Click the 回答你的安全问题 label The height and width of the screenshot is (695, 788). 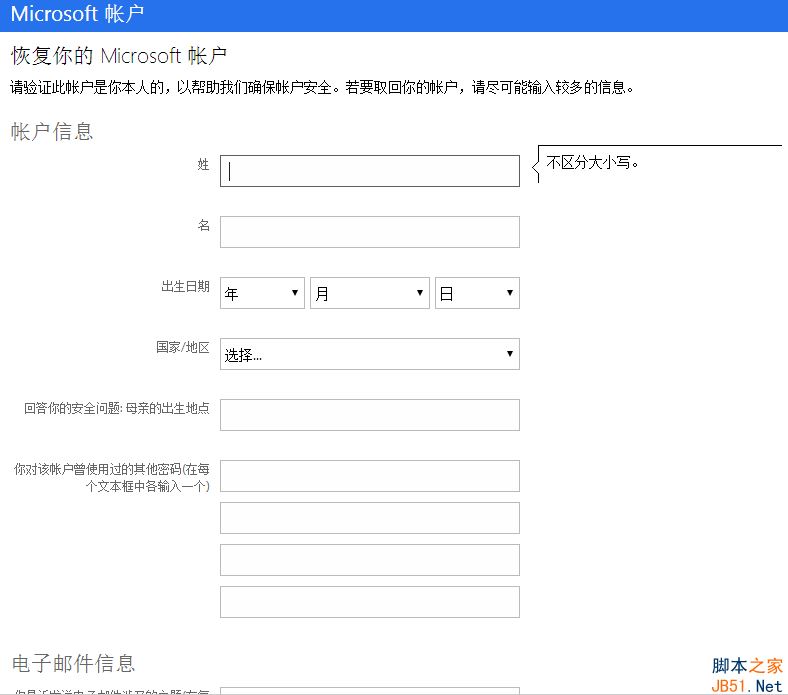[117, 408]
